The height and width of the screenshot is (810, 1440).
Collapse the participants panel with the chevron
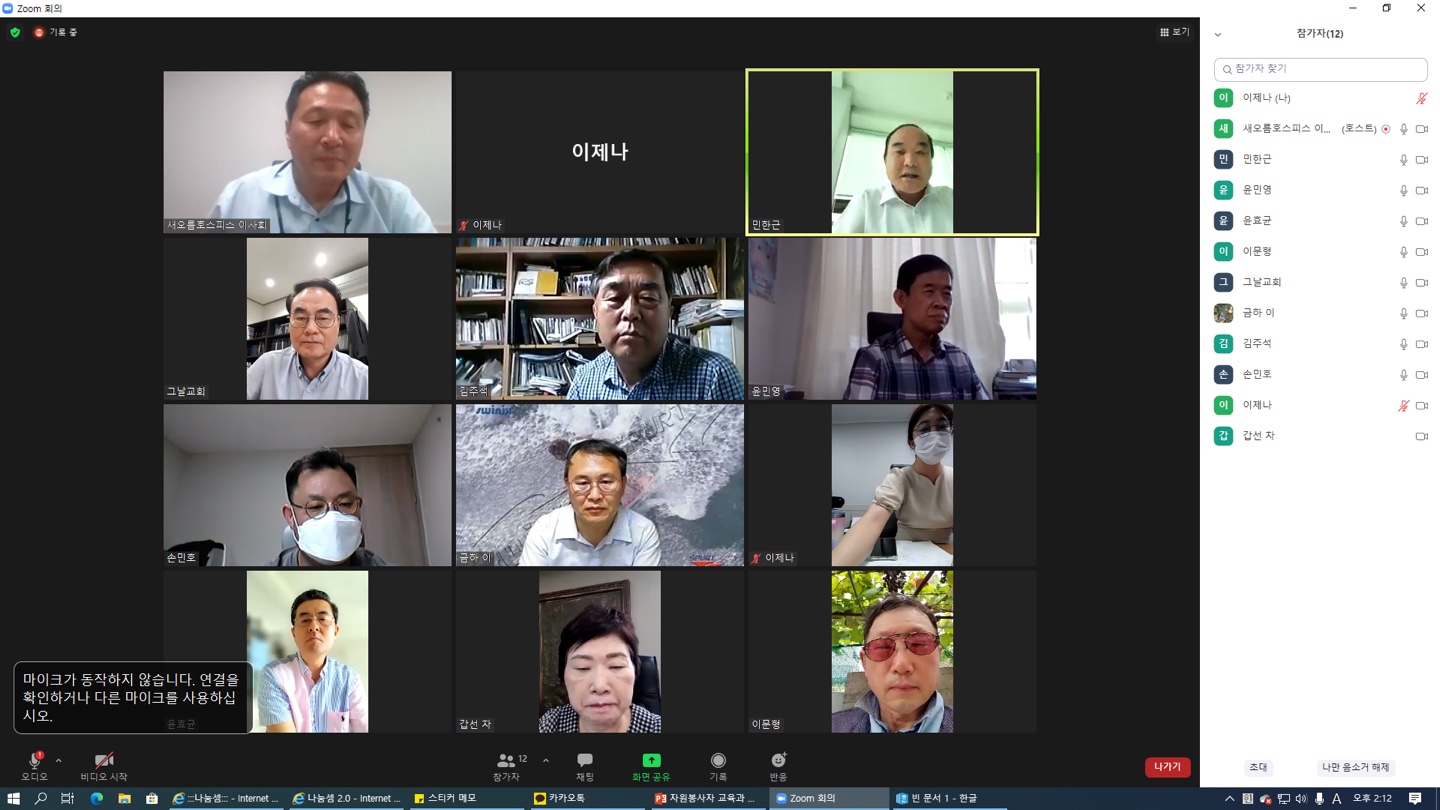pyautogui.click(x=1218, y=34)
